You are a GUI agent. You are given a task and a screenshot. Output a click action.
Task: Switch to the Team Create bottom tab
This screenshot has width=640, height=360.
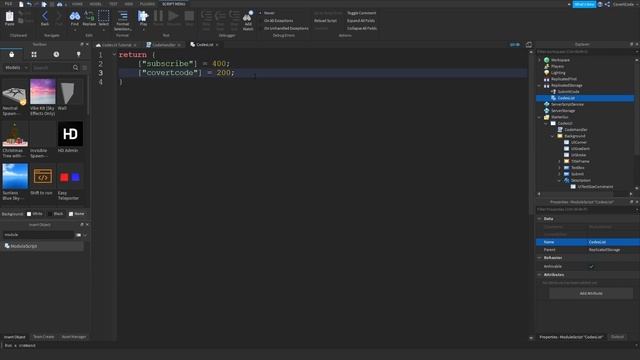(x=43, y=337)
